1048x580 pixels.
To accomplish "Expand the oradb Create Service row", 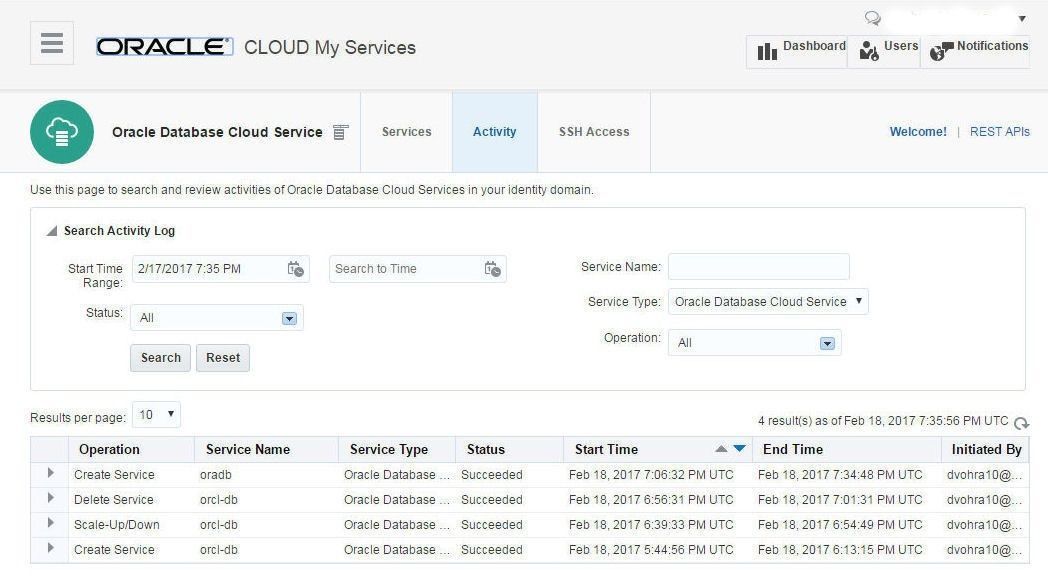I will tap(50, 473).
